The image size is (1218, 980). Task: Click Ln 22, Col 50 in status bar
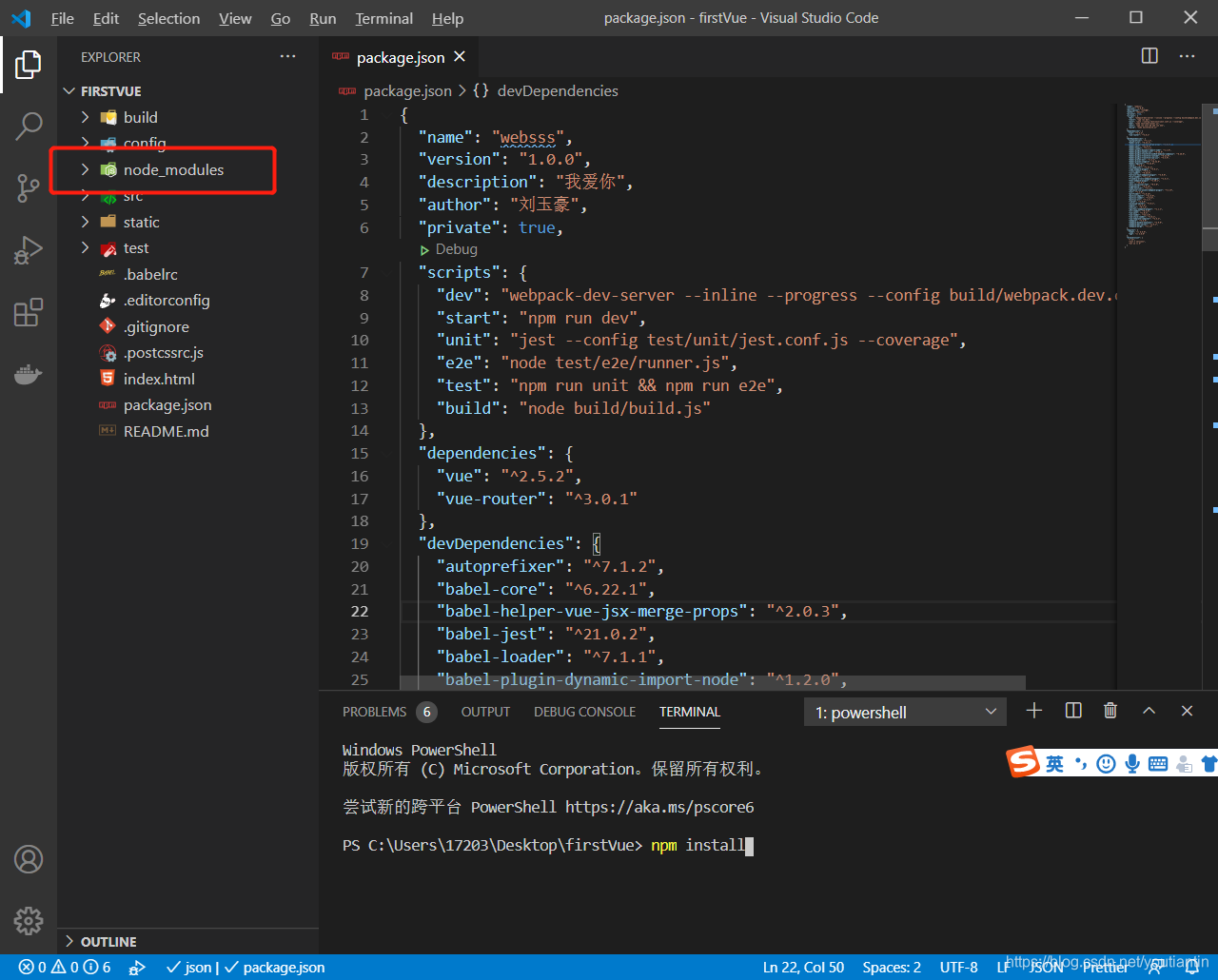[803, 967]
